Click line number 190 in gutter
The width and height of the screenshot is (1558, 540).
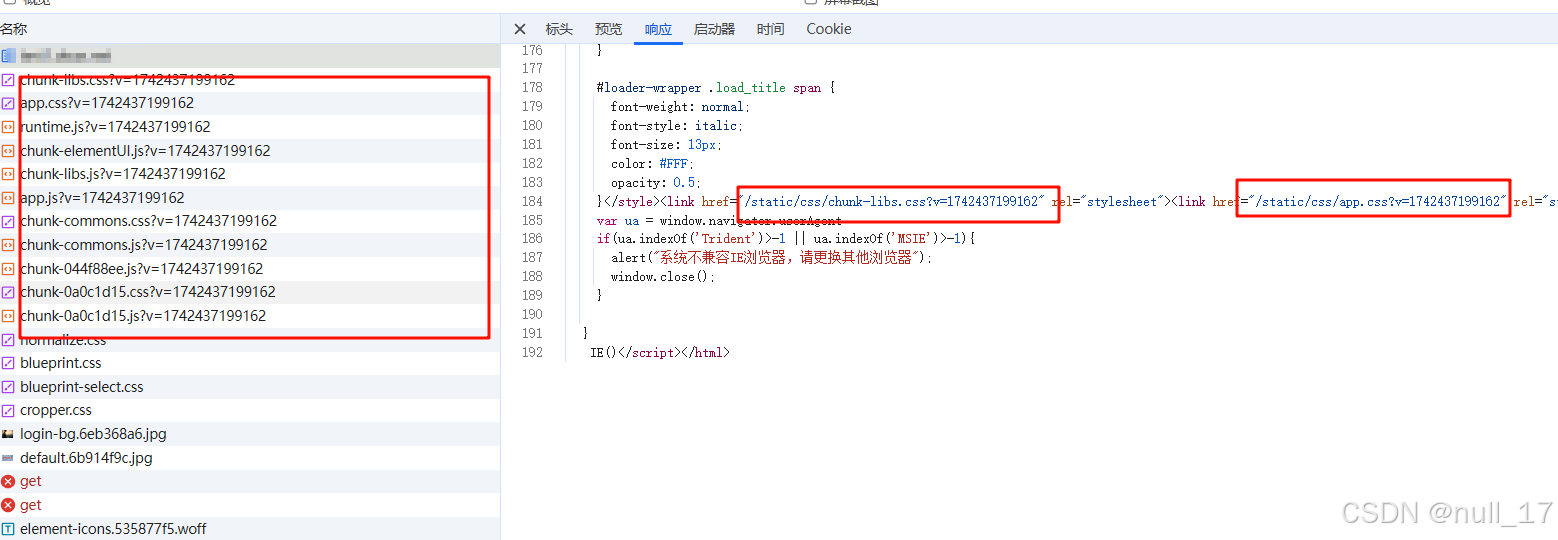coord(532,315)
